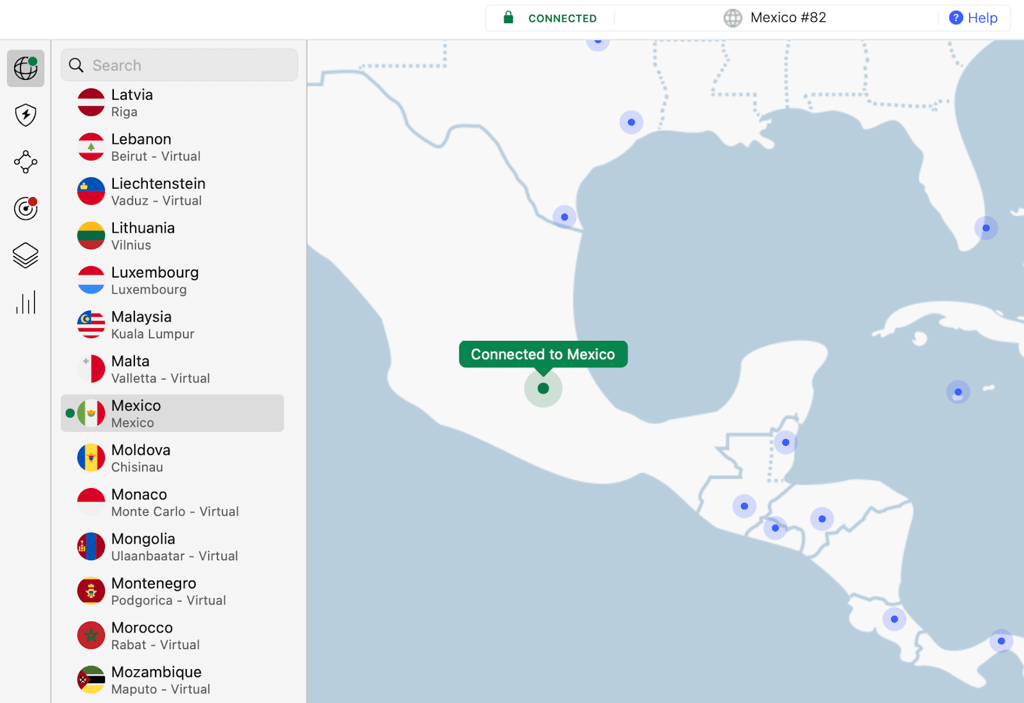The width and height of the screenshot is (1024, 703).
Task: Click the Malta flag icon
Action: 91,369
